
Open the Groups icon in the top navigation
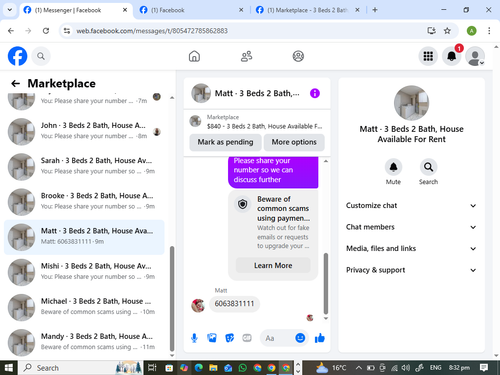(298, 56)
